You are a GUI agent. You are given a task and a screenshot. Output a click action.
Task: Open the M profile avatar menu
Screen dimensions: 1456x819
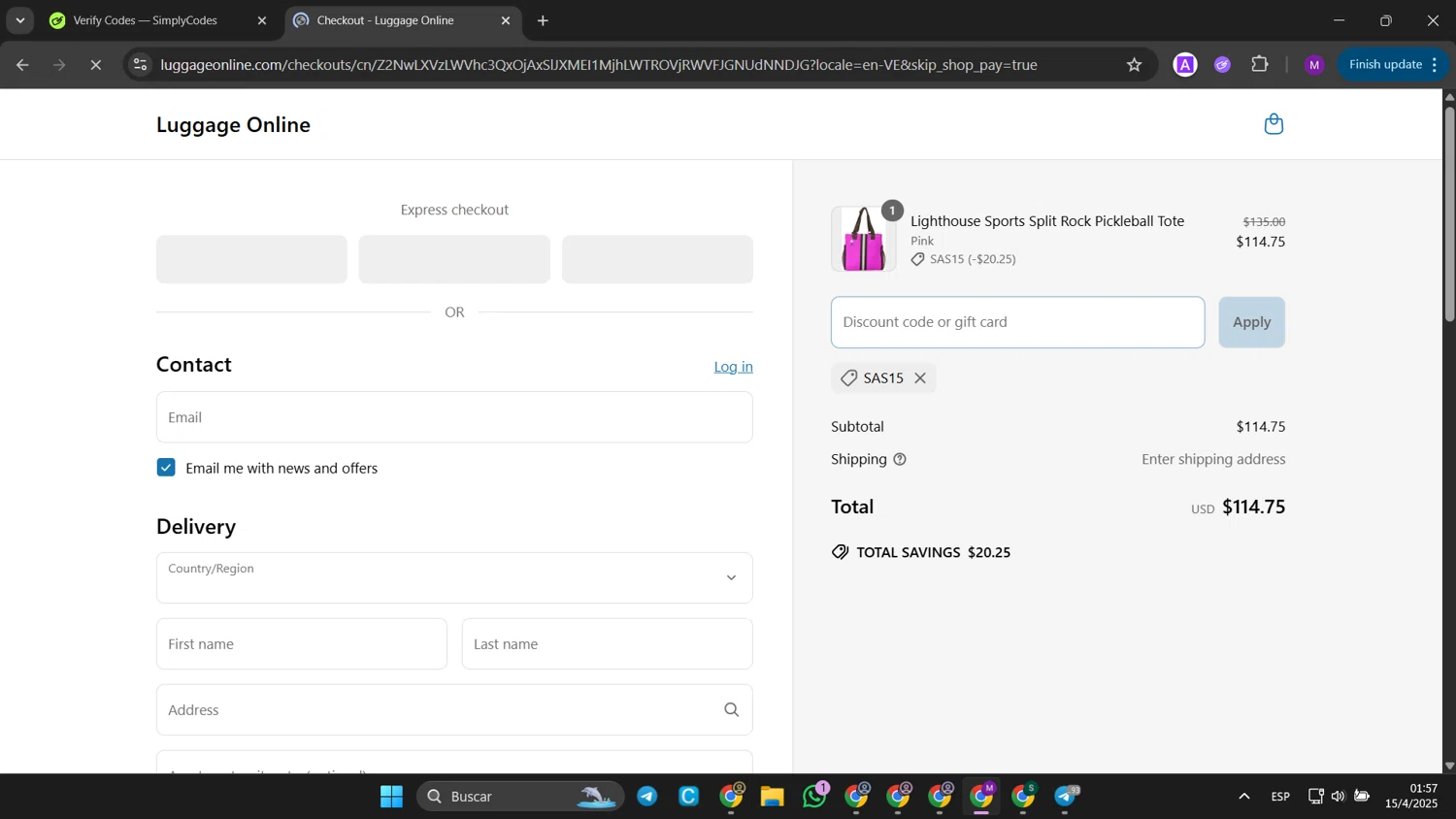point(1314,65)
